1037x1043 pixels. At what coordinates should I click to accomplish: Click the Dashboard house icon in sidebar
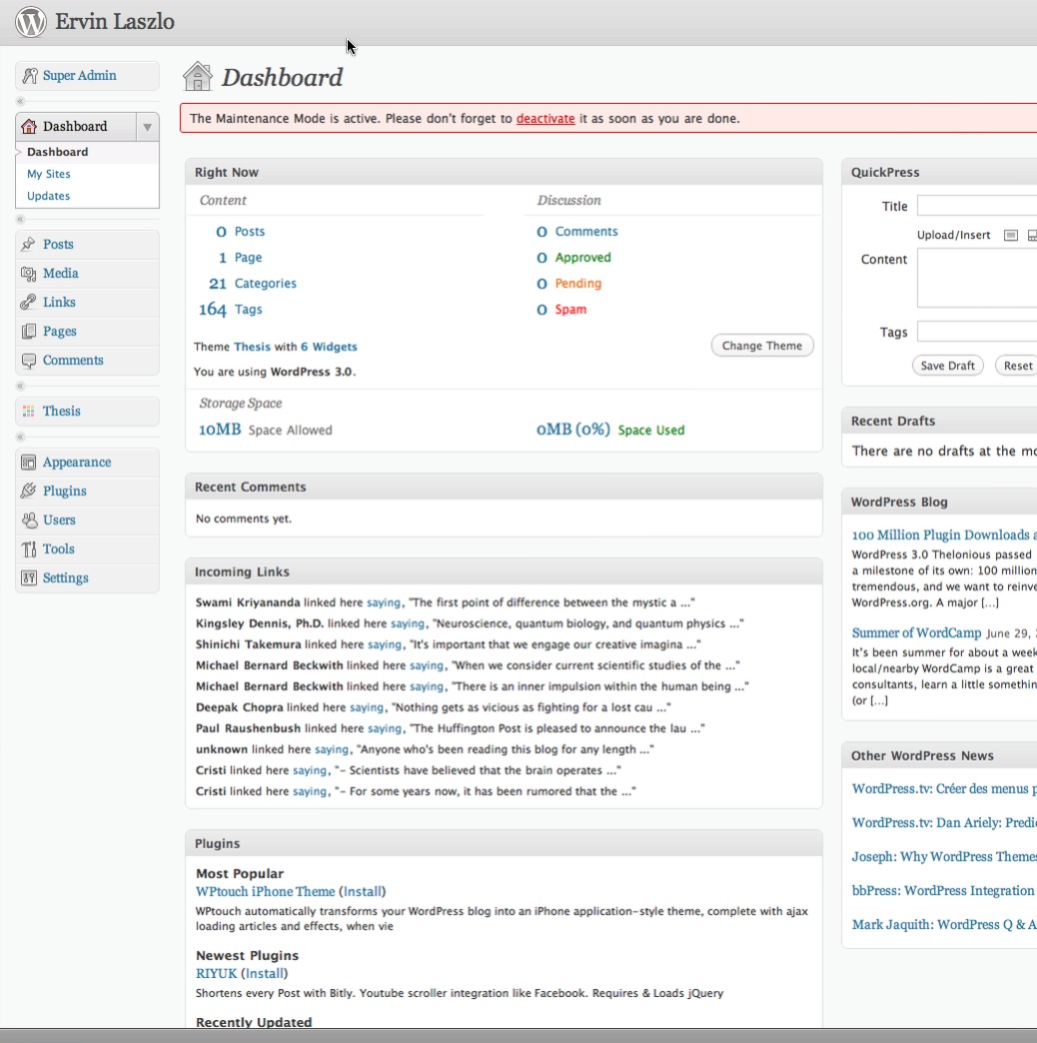point(29,126)
